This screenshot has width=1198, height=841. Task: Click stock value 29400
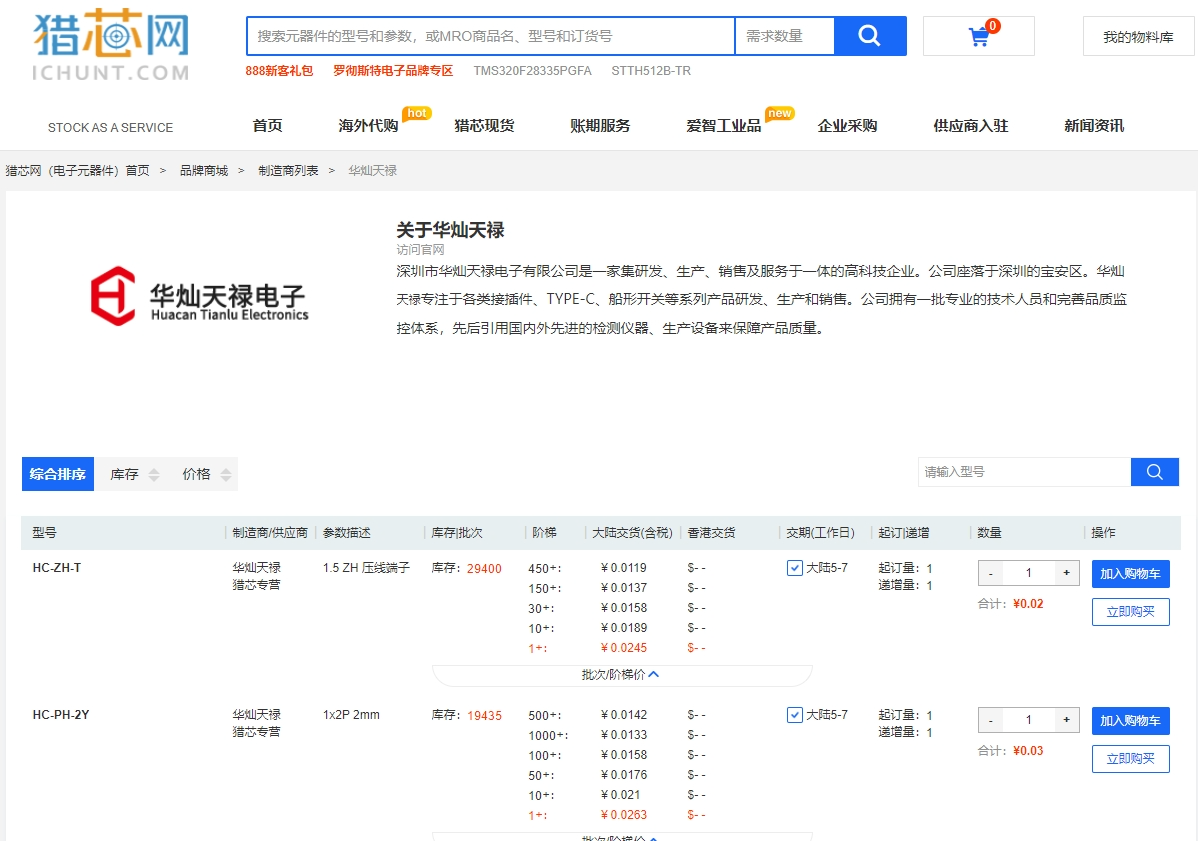click(x=484, y=568)
